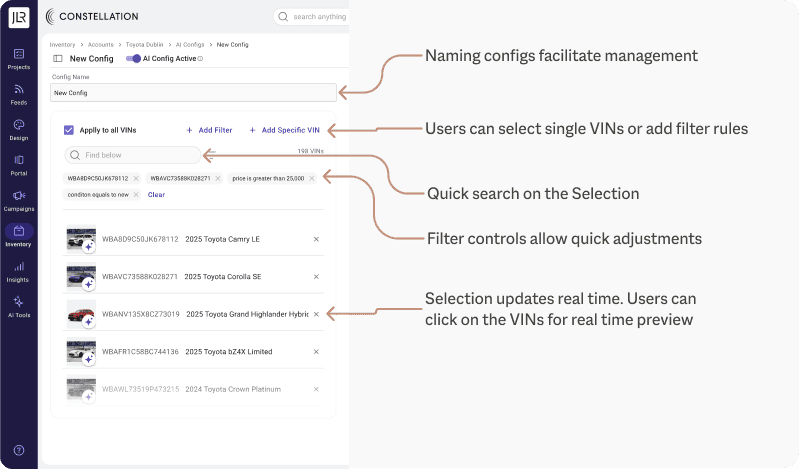Click the Add Filter button
Image resolution: width=799 pixels, height=469 pixels.
[x=209, y=130]
